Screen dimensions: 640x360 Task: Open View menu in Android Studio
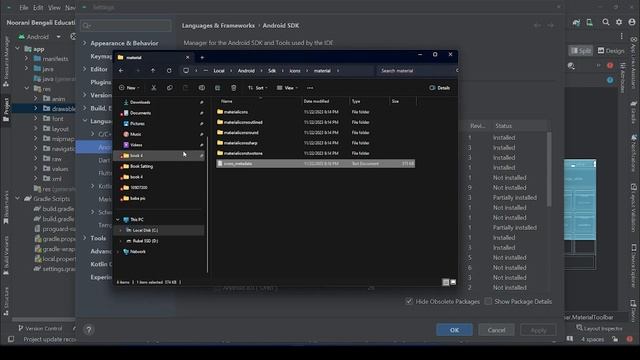tap(54, 8)
